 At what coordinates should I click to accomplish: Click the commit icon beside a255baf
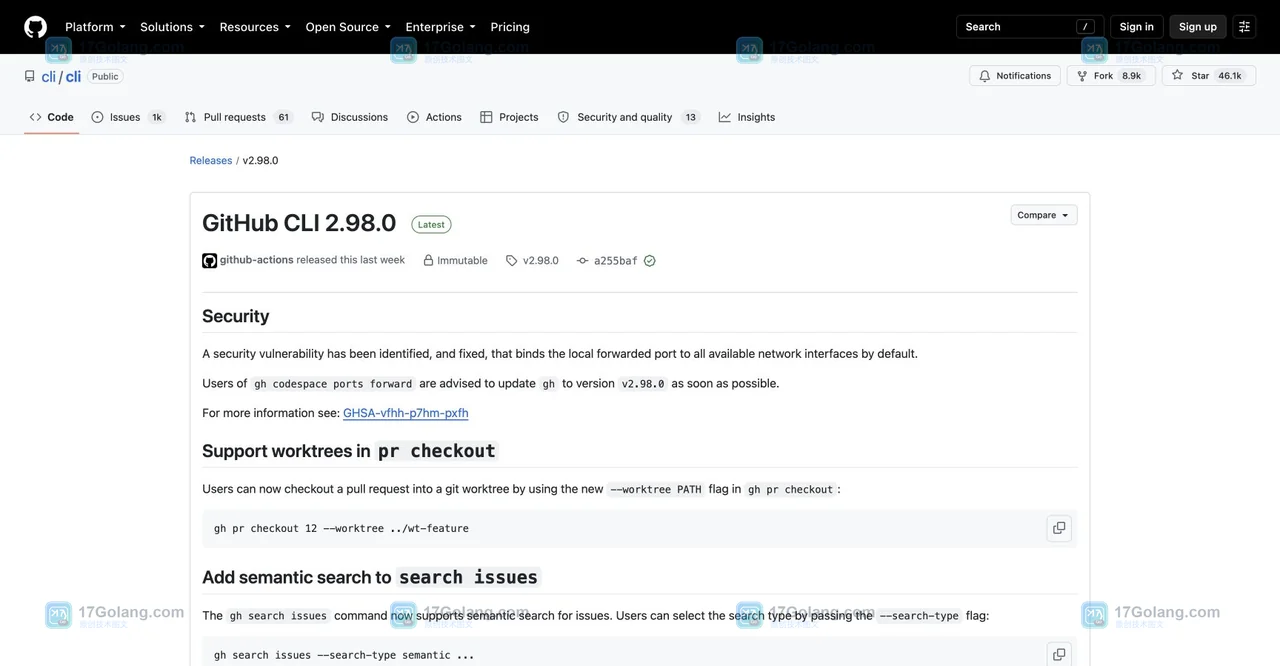[x=582, y=261]
